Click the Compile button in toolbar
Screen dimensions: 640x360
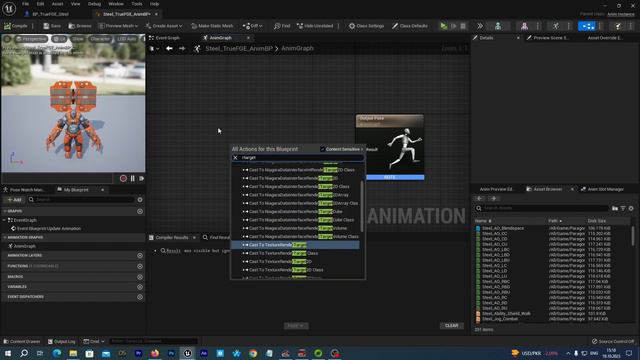[16, 26]
